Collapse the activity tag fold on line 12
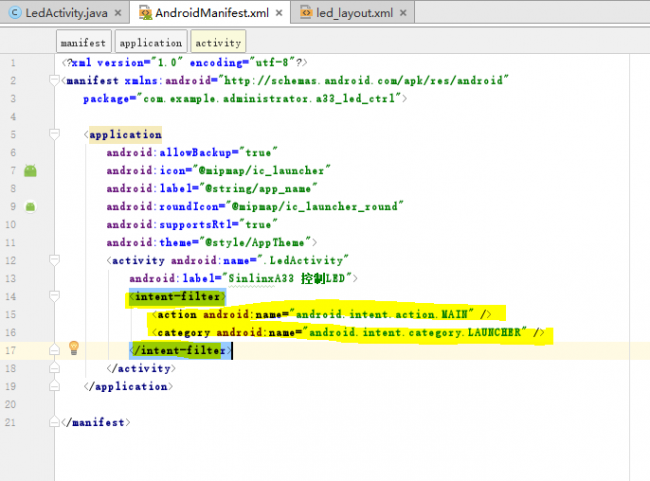The height and width of the screenshot is (481, 650). (x=54, y=260)
